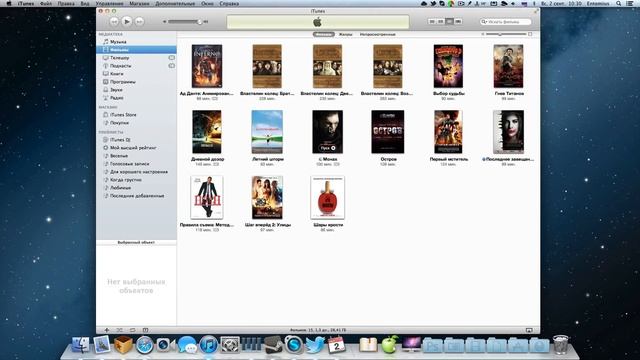
Task: Open the Правка menu
Action: [66, 4]
